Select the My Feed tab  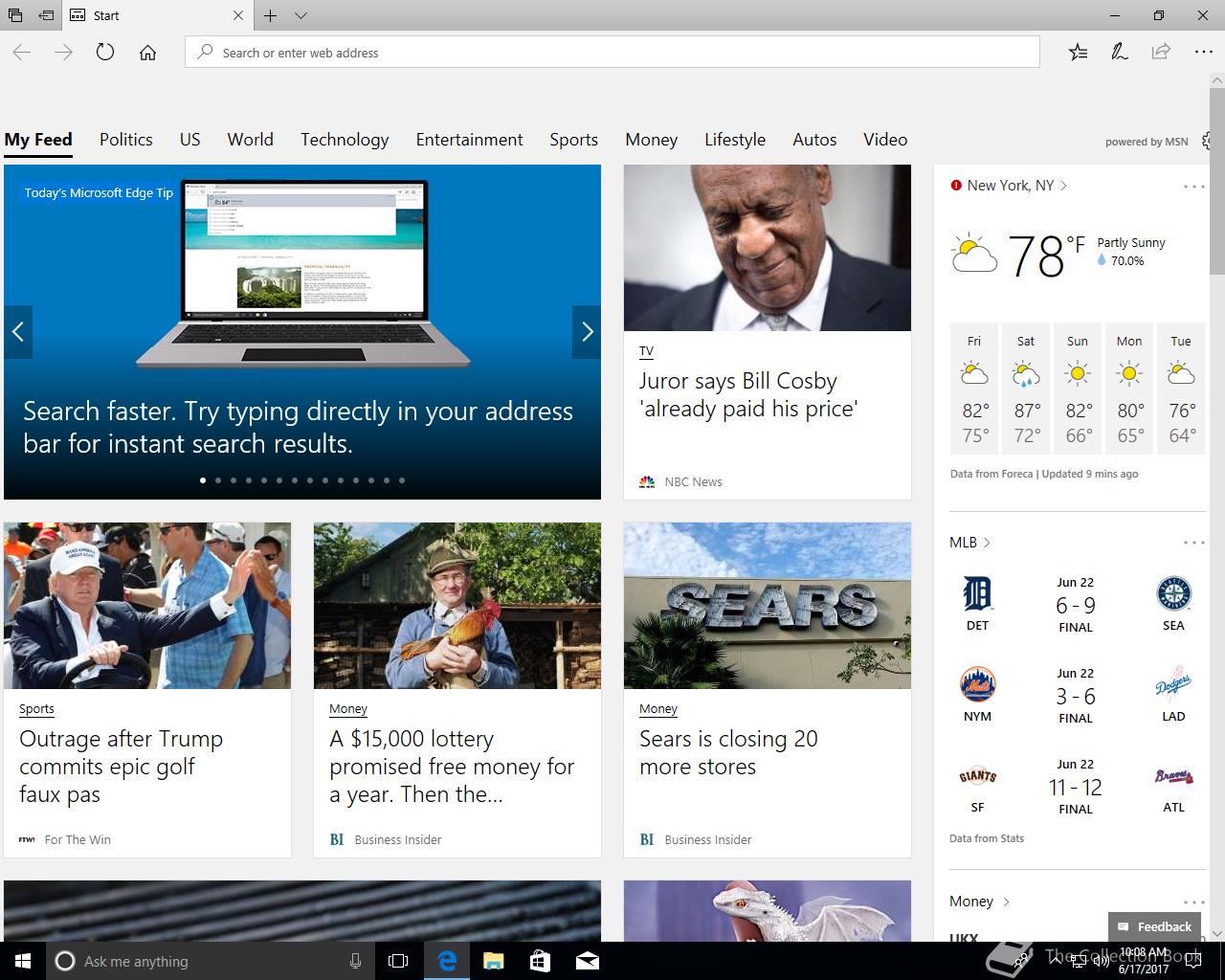(x=38, y=140)
